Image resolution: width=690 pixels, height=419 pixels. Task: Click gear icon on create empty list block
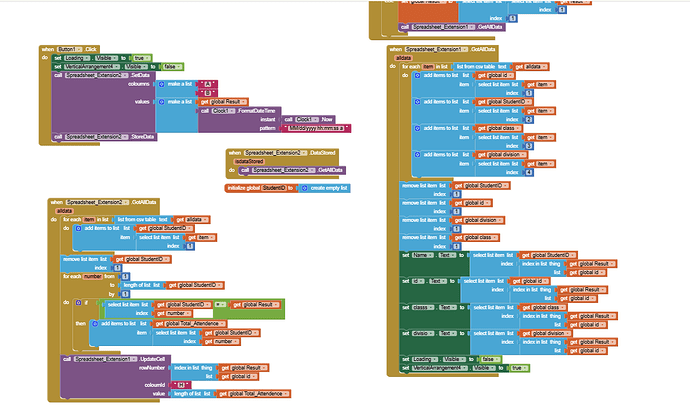pyautogui.click(x=305, y=188)
